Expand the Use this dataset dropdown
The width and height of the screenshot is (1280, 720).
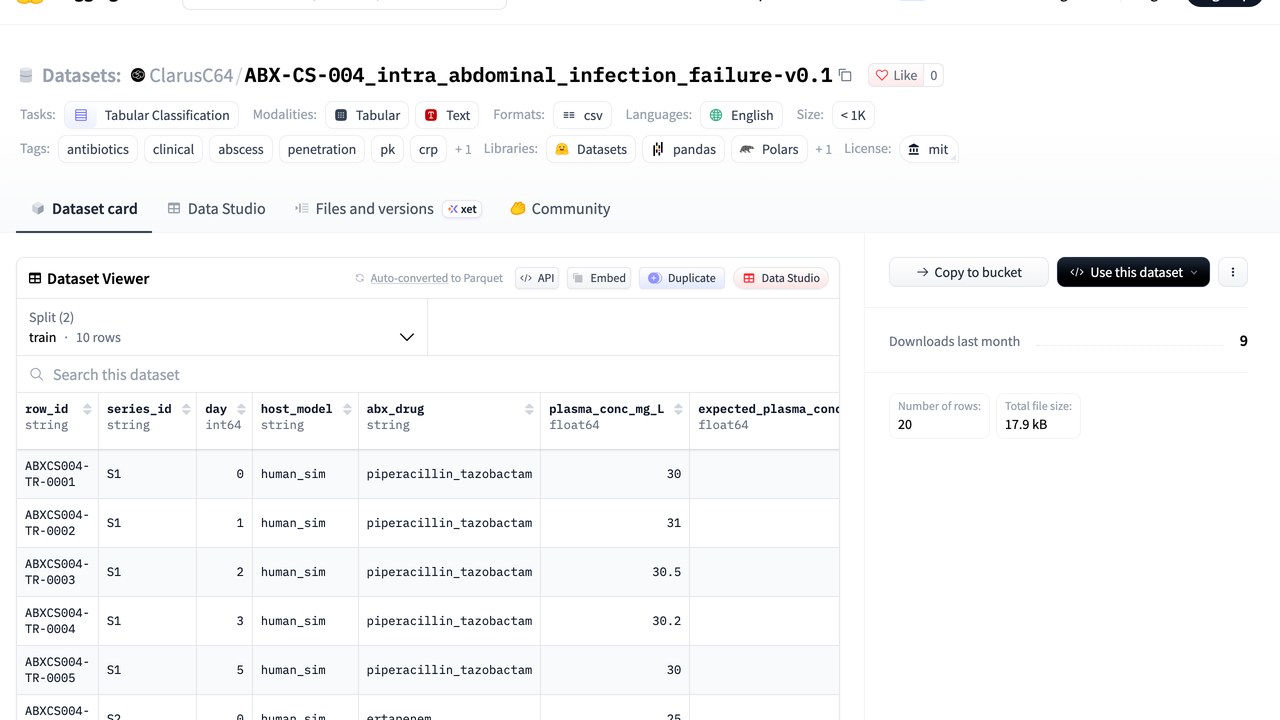(x=1133, y=272)
